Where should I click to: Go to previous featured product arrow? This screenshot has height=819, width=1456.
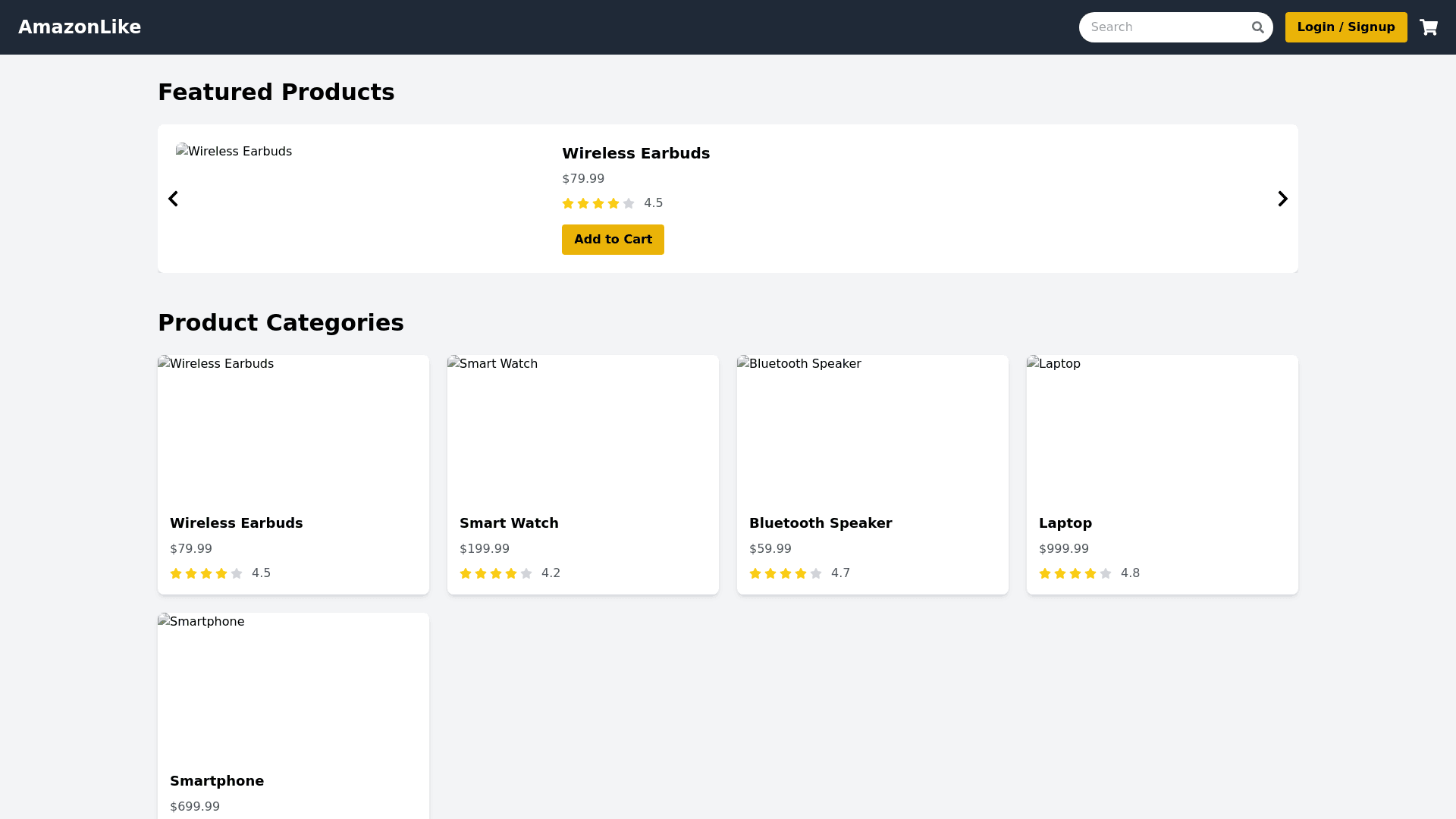click(173, 199)
